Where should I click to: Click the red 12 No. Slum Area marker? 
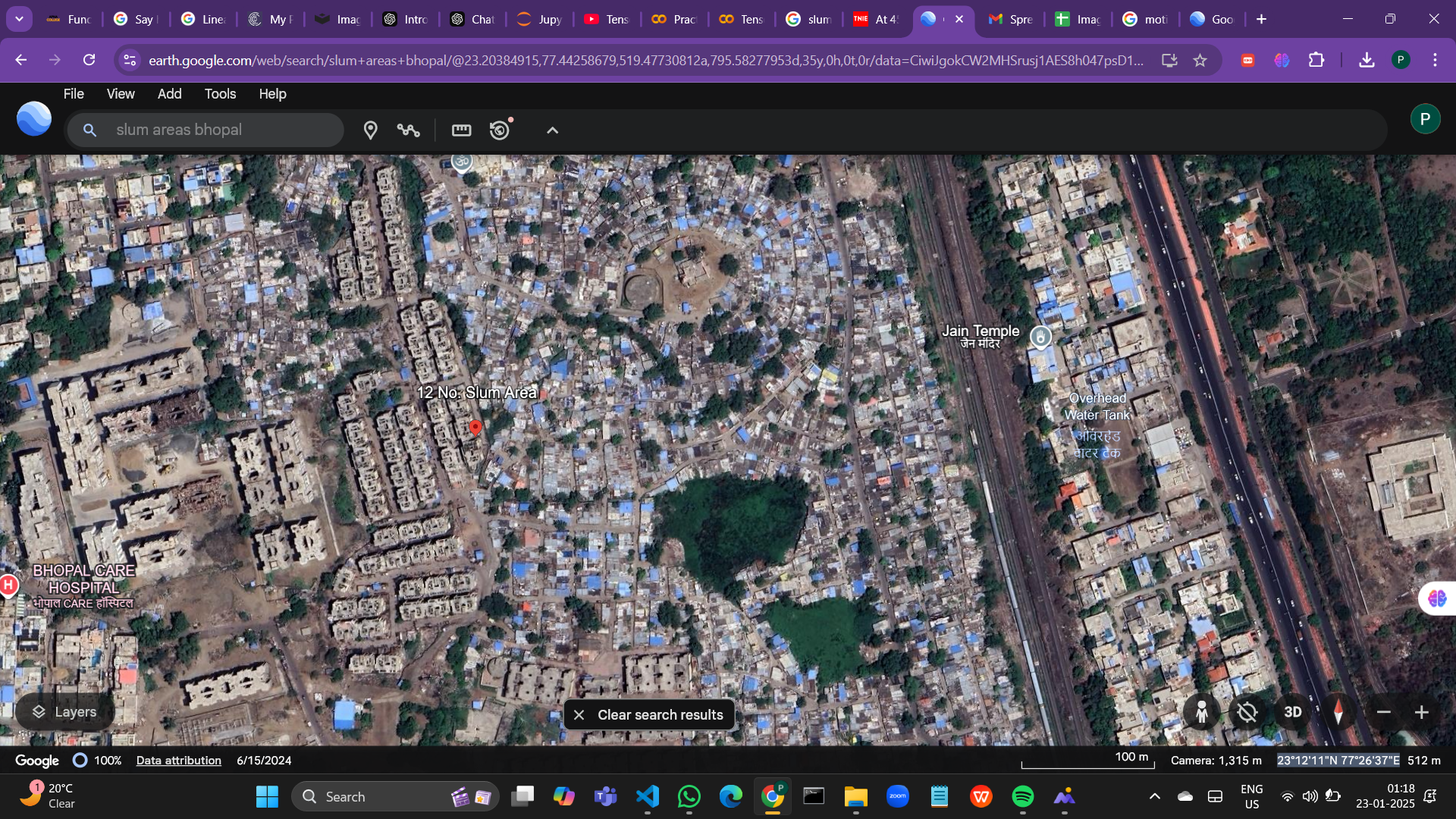click(x=475, y=428)
